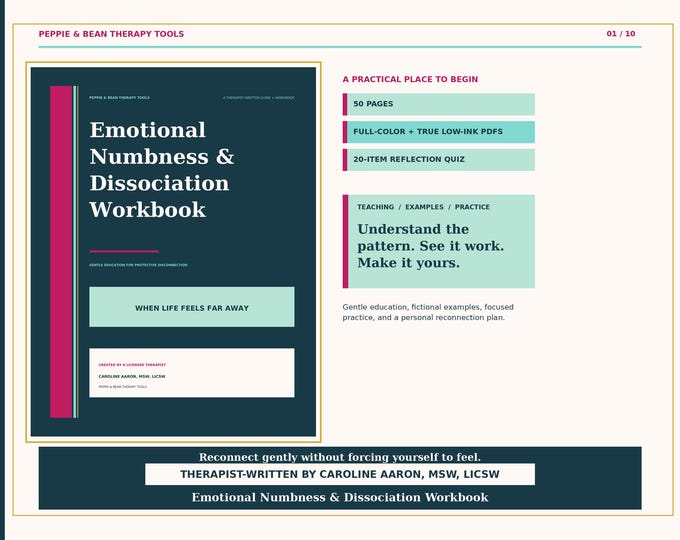Select the 'FULL-COLOR + TRUE LOW-INK PDFS' bar
This screenshot has height=540, width=680.
[438, 132]
